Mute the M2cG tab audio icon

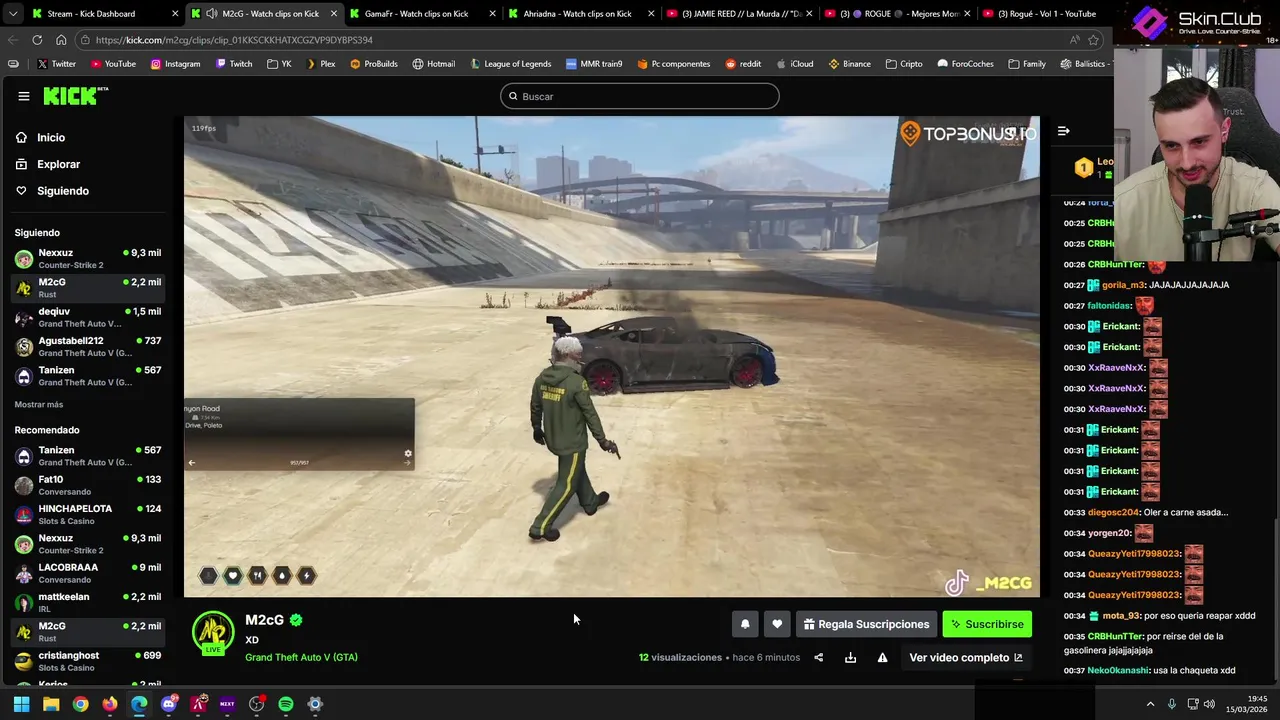click(211, 14)
